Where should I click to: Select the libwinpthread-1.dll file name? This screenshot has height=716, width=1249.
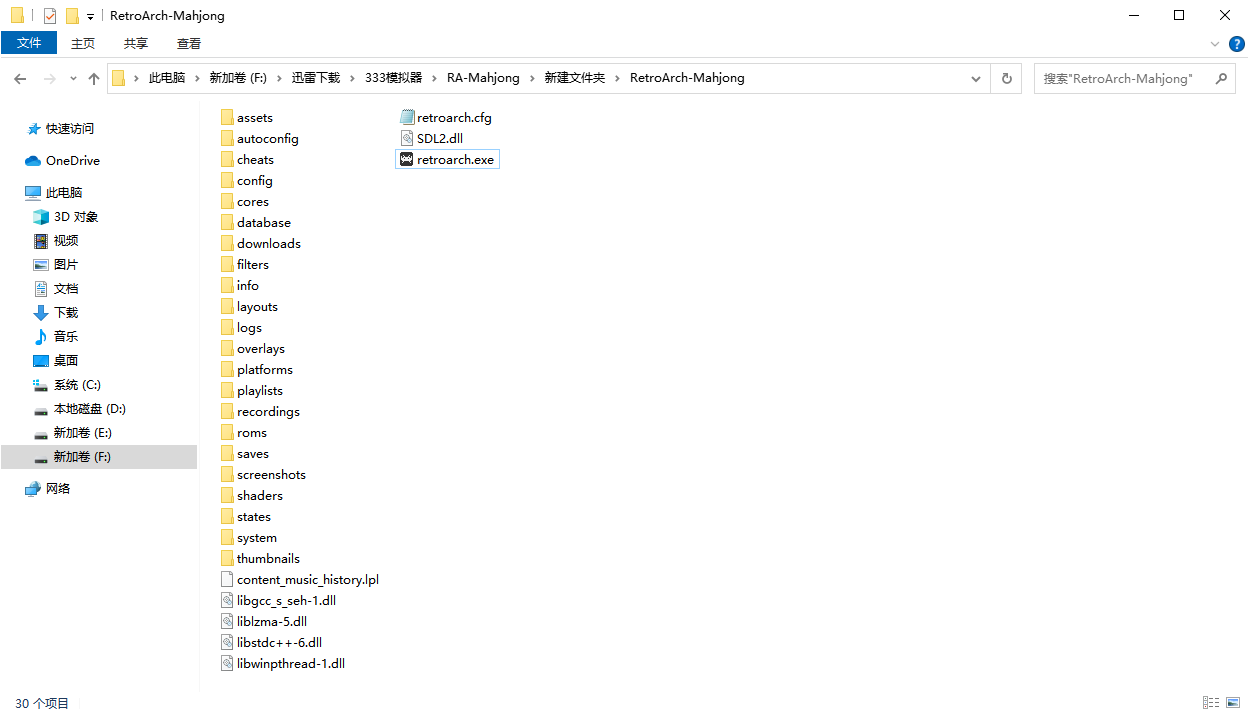click(291, 663)
